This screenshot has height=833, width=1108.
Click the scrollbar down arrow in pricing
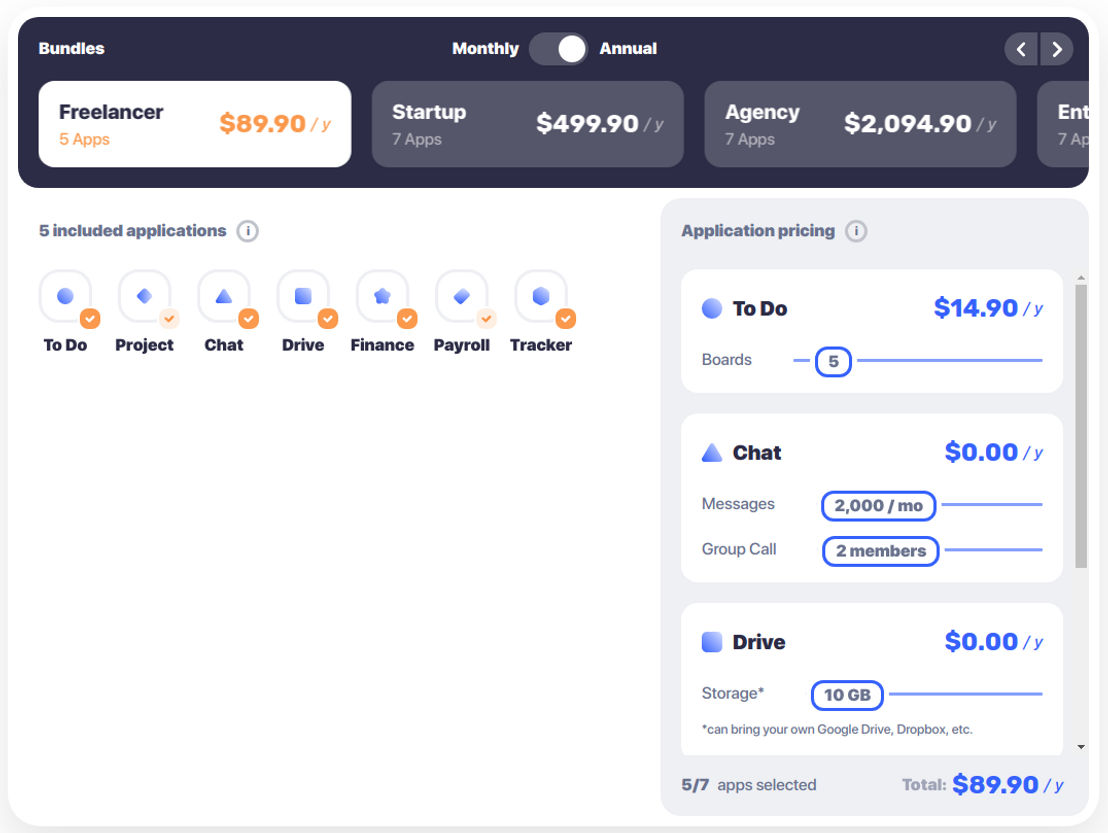(1081, 747)
